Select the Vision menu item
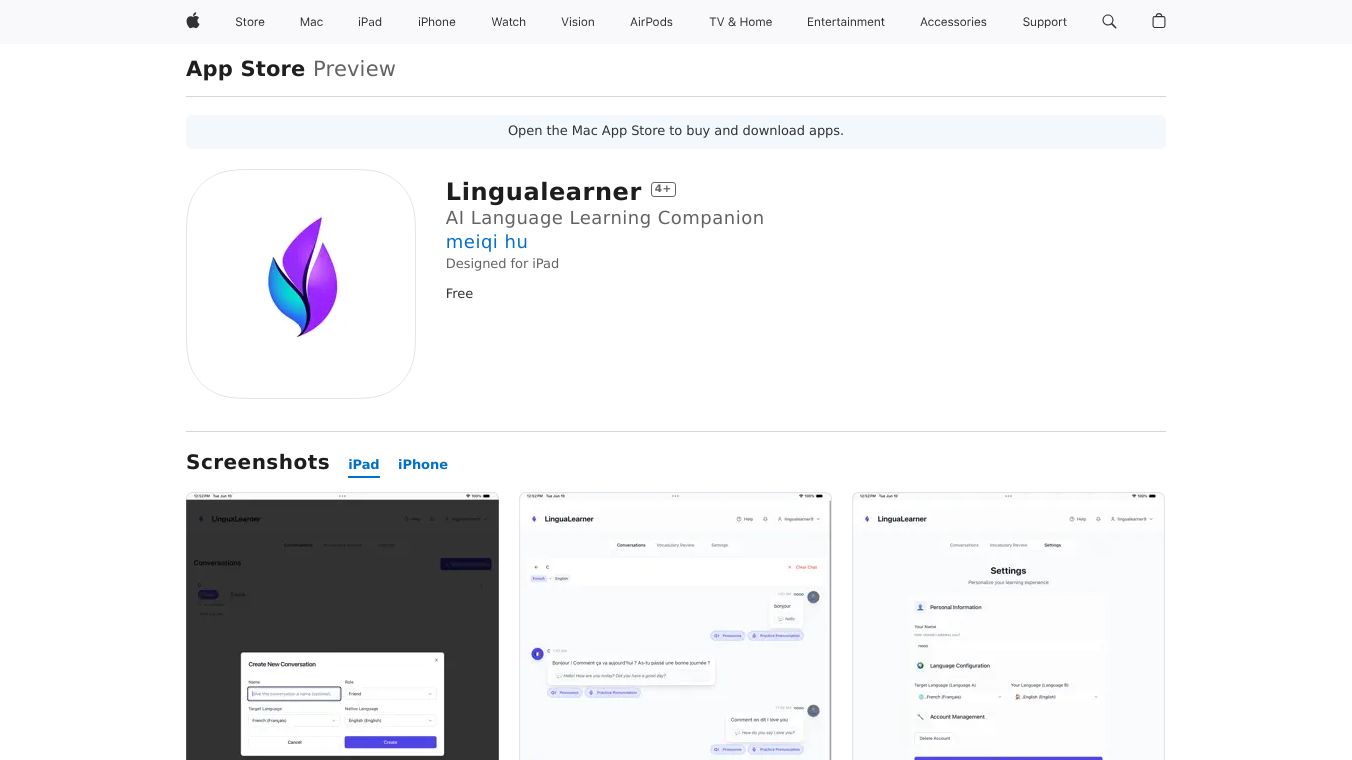 coord(578,22)
